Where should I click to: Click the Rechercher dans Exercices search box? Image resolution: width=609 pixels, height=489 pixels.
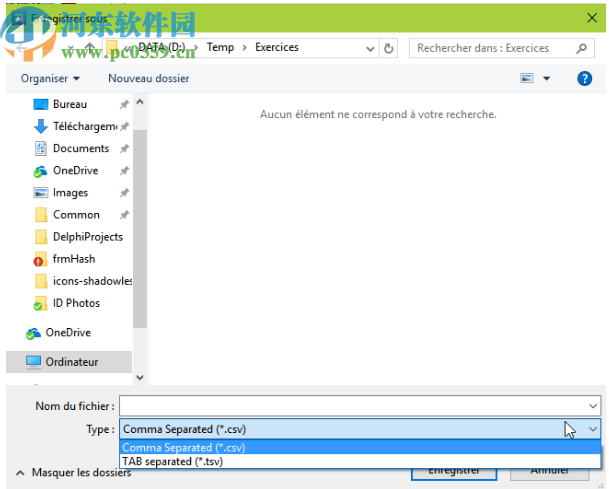pyautogui.click(x=502, y=48)
